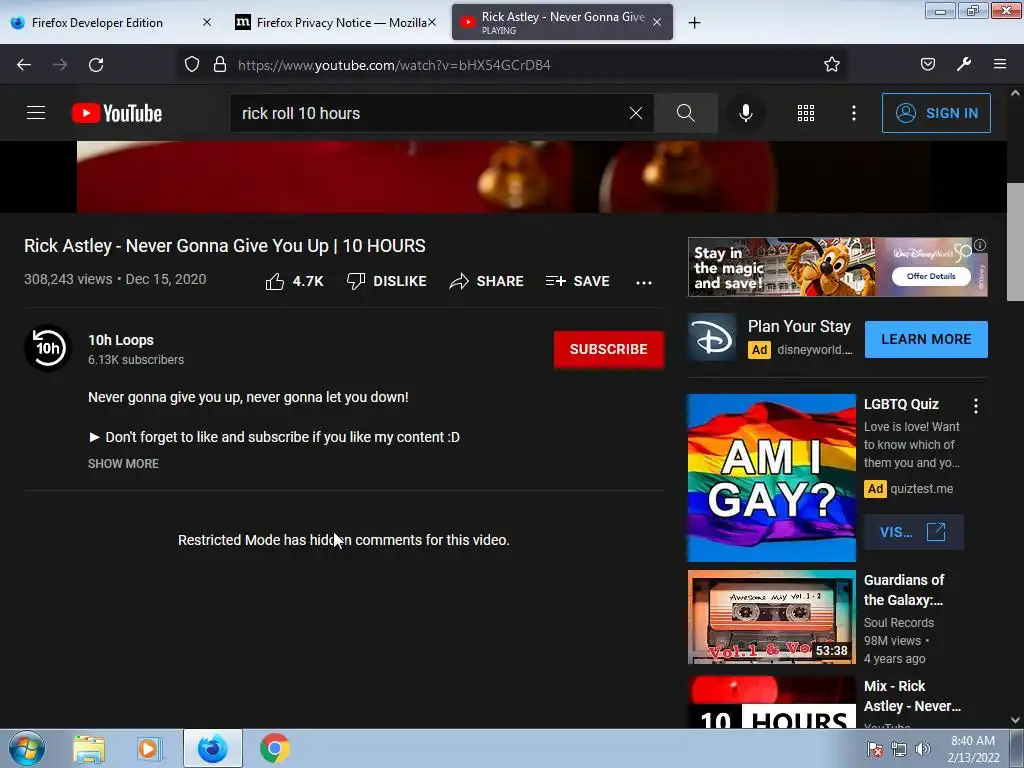Open a new tab with plus button
The width and height of the screenshot is (1024, 768).
[x=694, y=23]
